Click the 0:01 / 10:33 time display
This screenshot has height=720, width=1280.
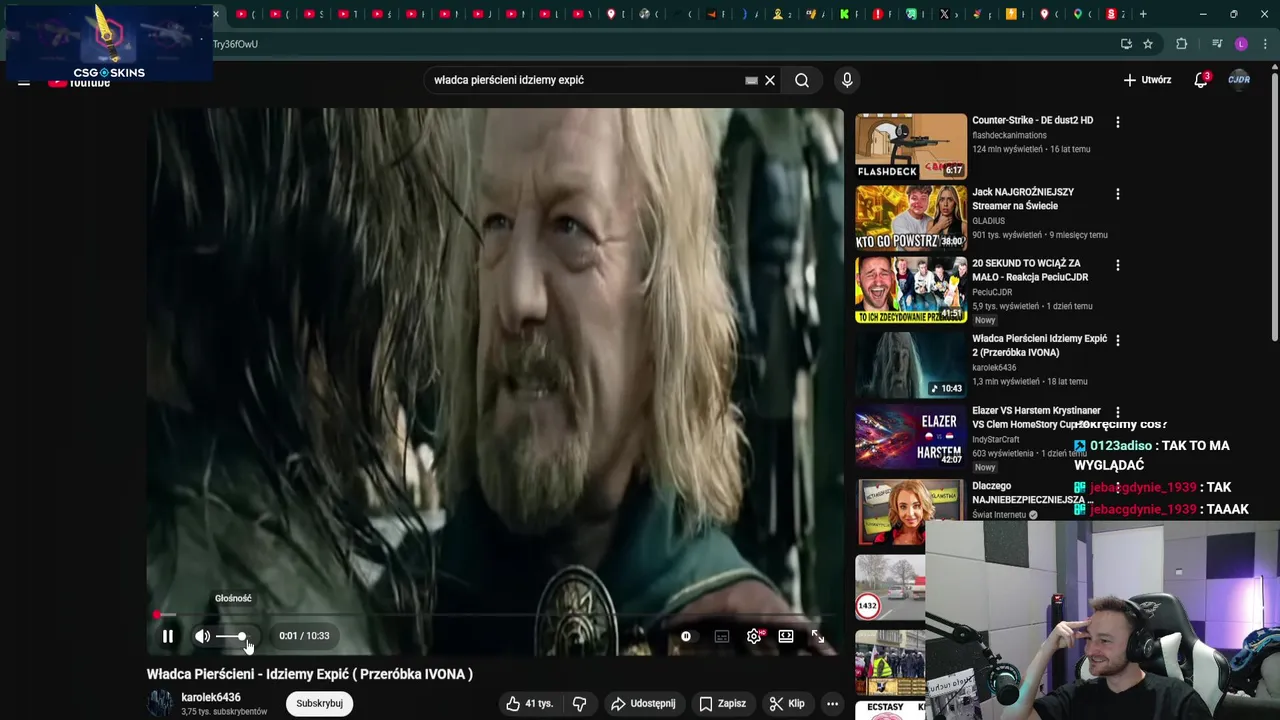[304, 636]
